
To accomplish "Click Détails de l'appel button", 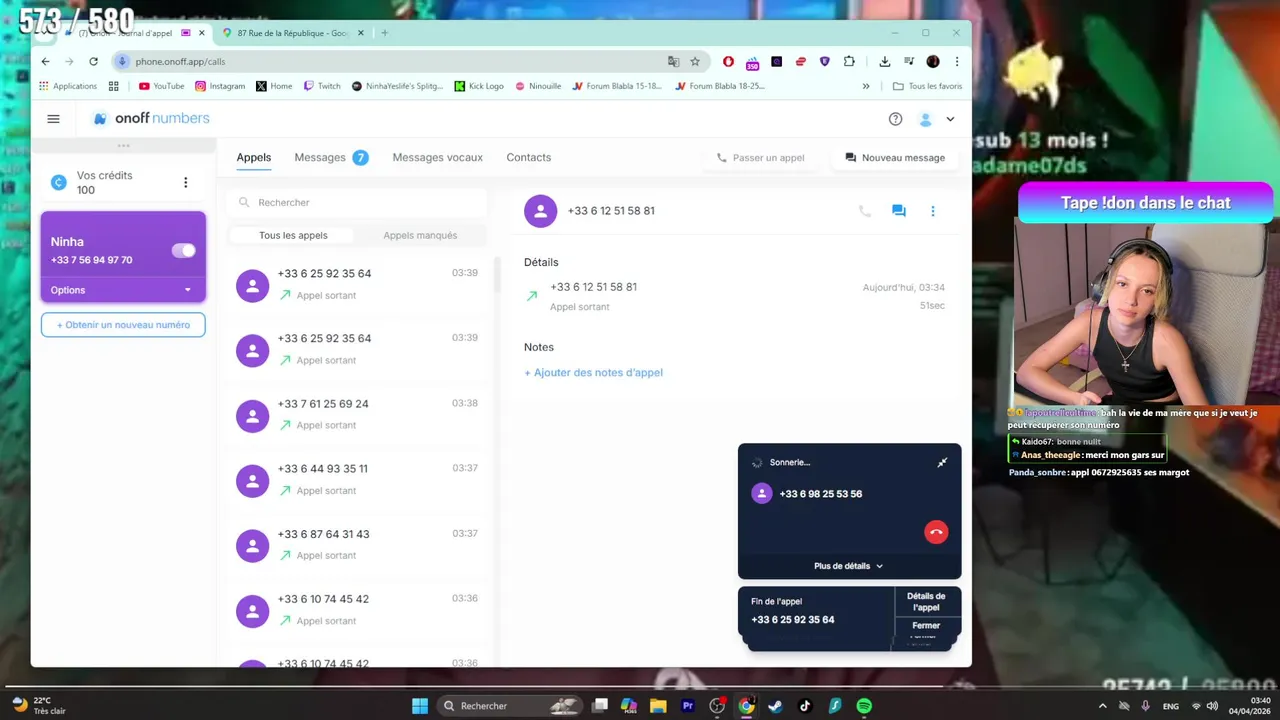I will coord(926,601).
